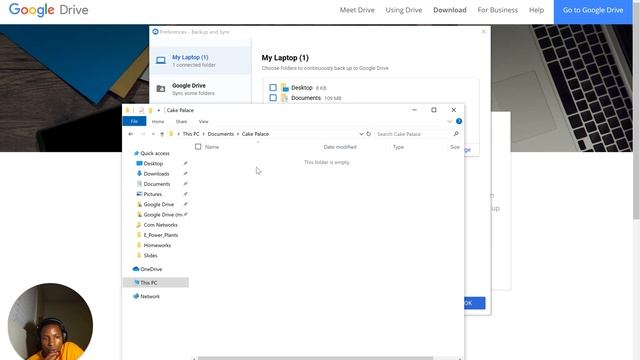Click the Google Drive logo

[49, 10]
